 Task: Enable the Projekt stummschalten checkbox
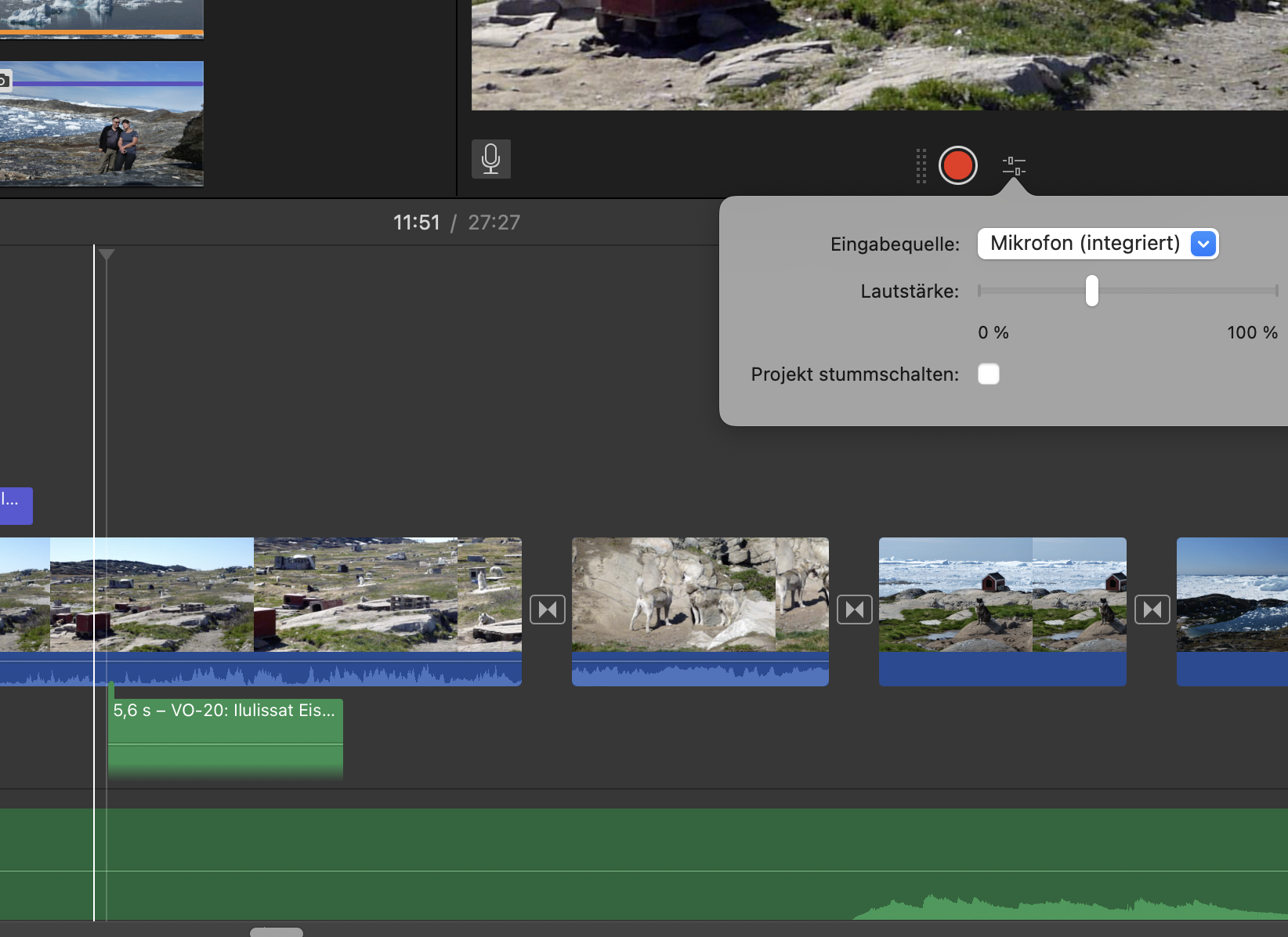click(x=989, y=374)
